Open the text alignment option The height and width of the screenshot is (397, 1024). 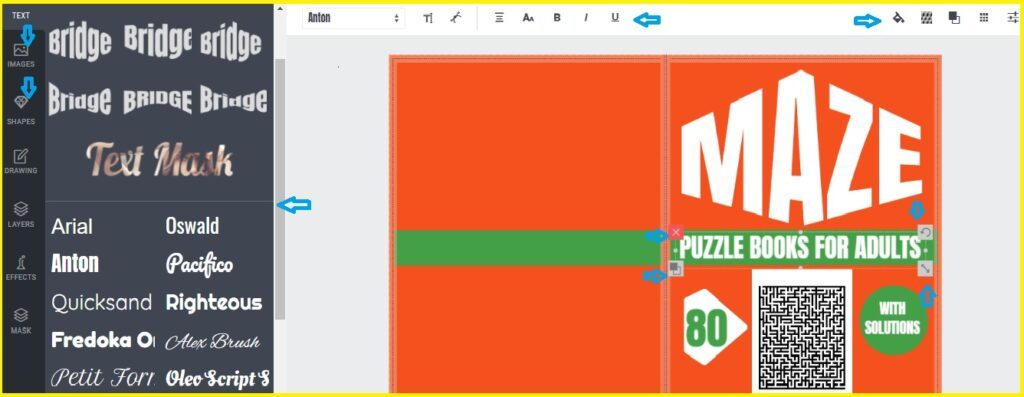click(x=499, y=18)
